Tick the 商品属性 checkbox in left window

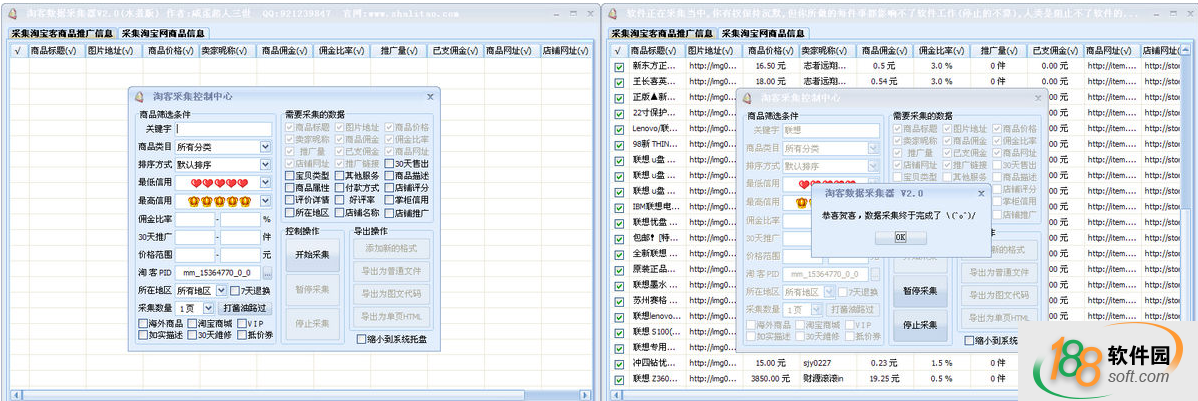tap(290, 187)
